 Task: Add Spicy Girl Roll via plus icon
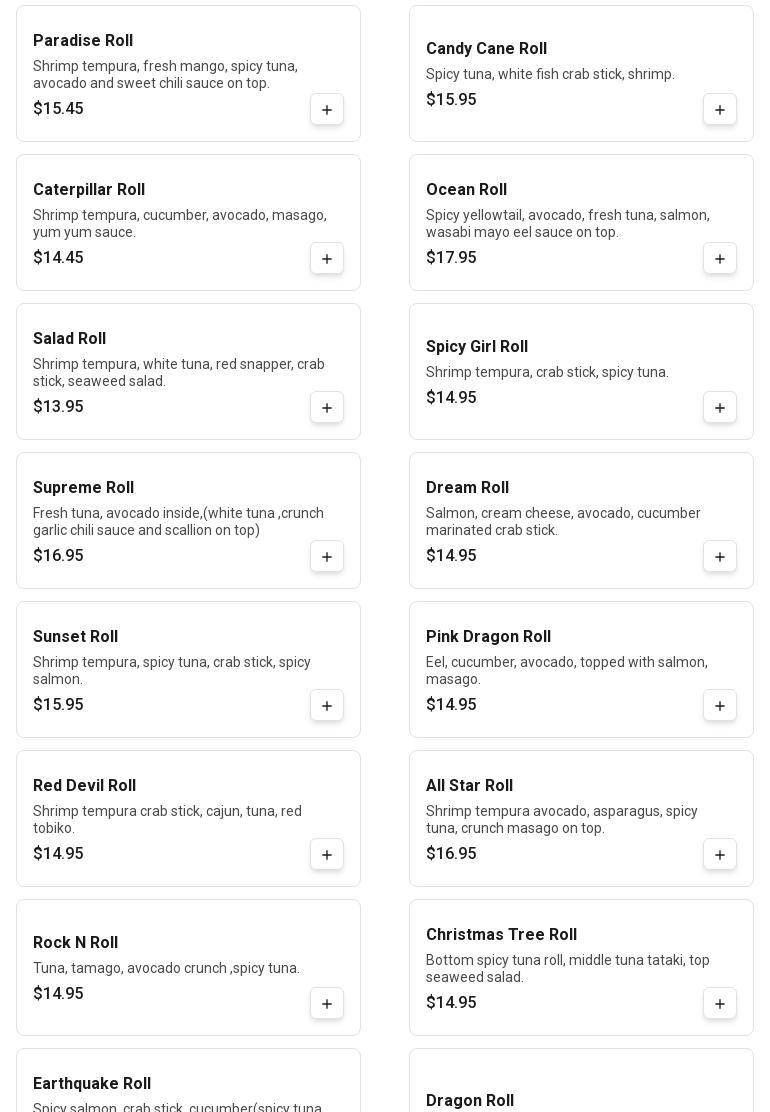tap(720, 407)
